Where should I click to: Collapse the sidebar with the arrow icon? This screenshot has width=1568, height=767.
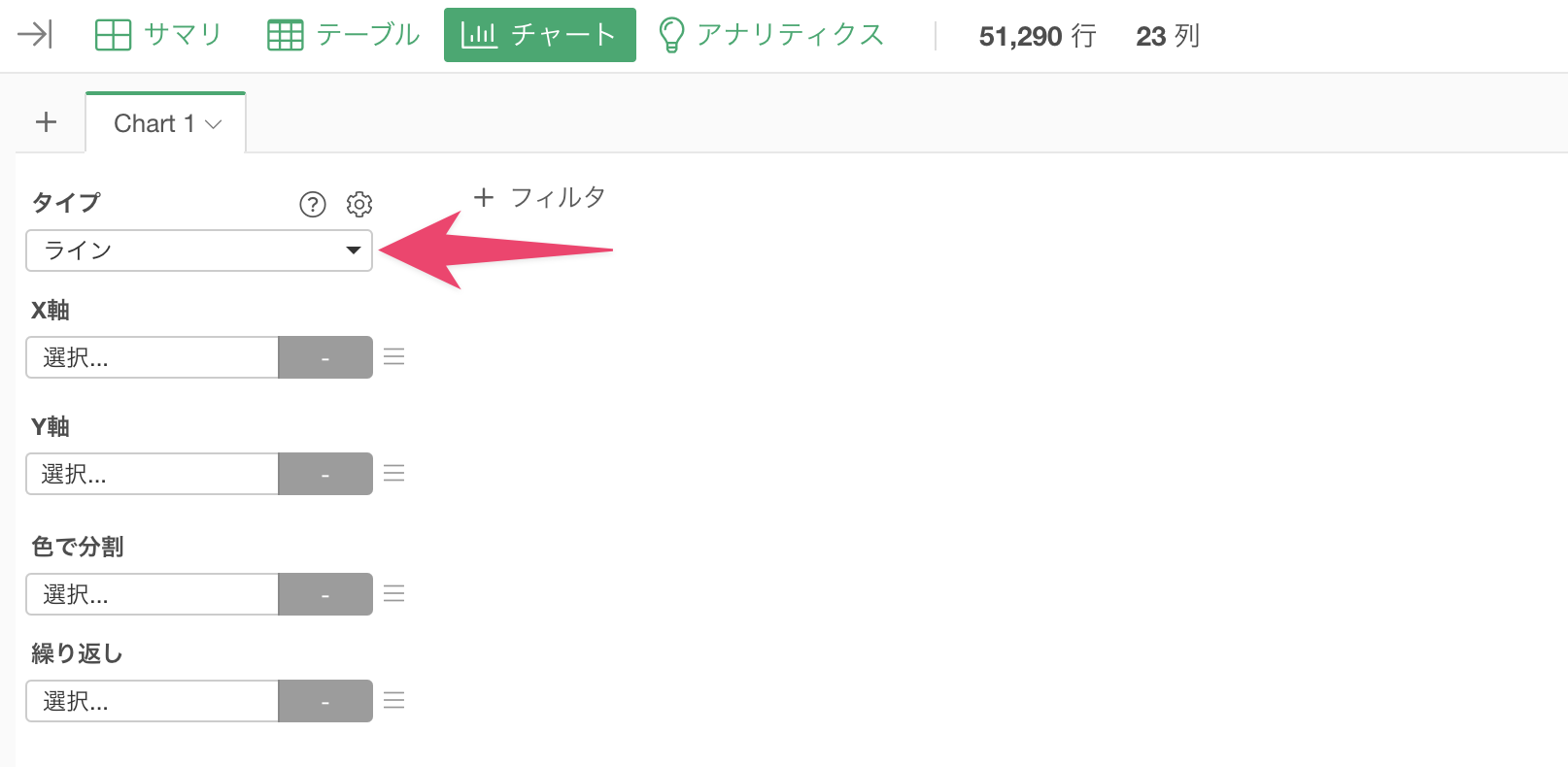click(35, 35)
